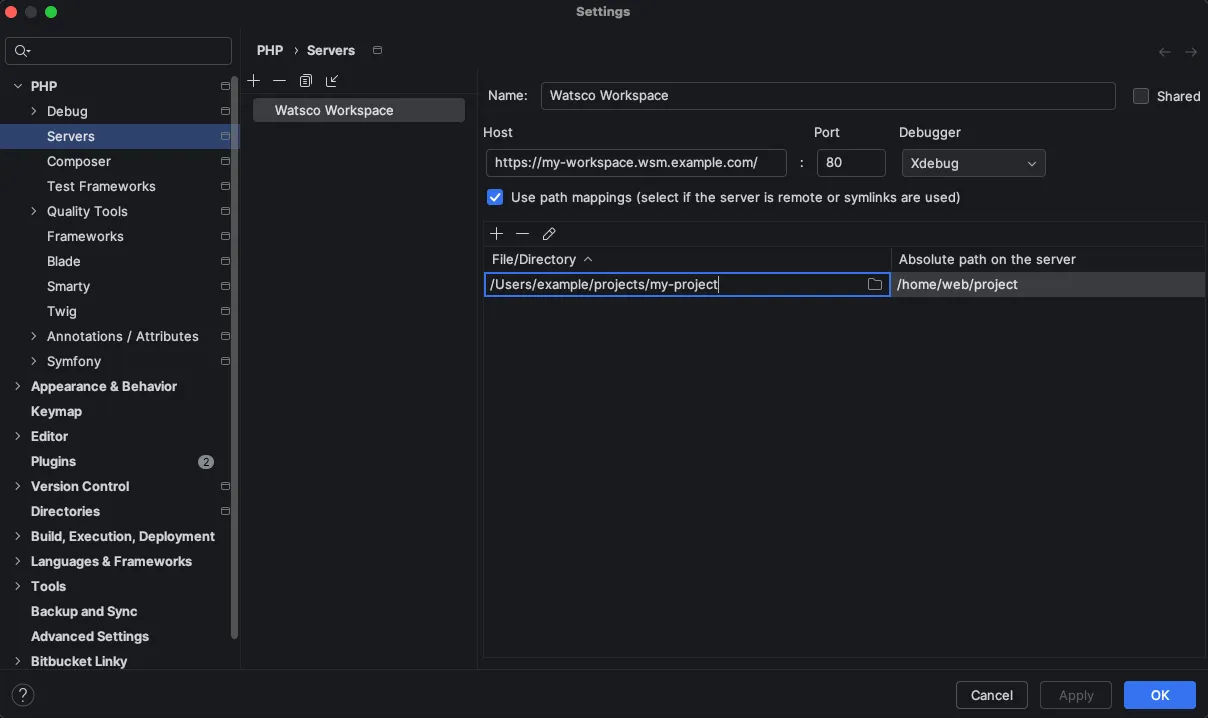Screen dimensions: 1208x718
Task: Click the /home/web/project server path cell
Action: (1048, 285)
